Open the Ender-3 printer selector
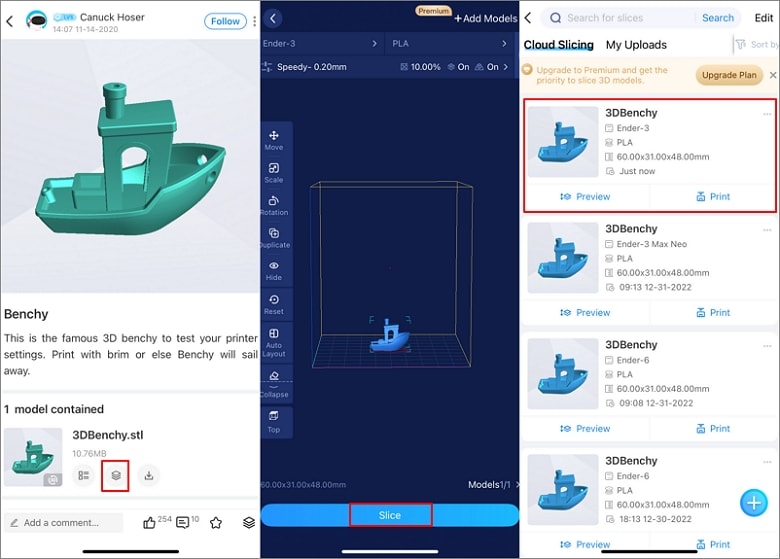Viewport: 780px width, 559px height. tap(321, 43)
